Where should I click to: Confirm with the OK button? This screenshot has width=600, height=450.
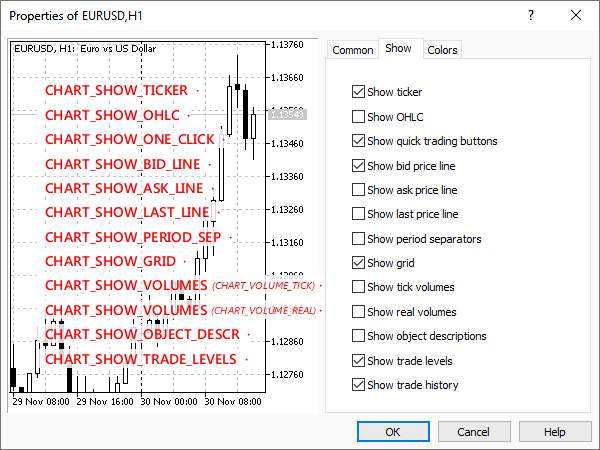pos(393,432)
